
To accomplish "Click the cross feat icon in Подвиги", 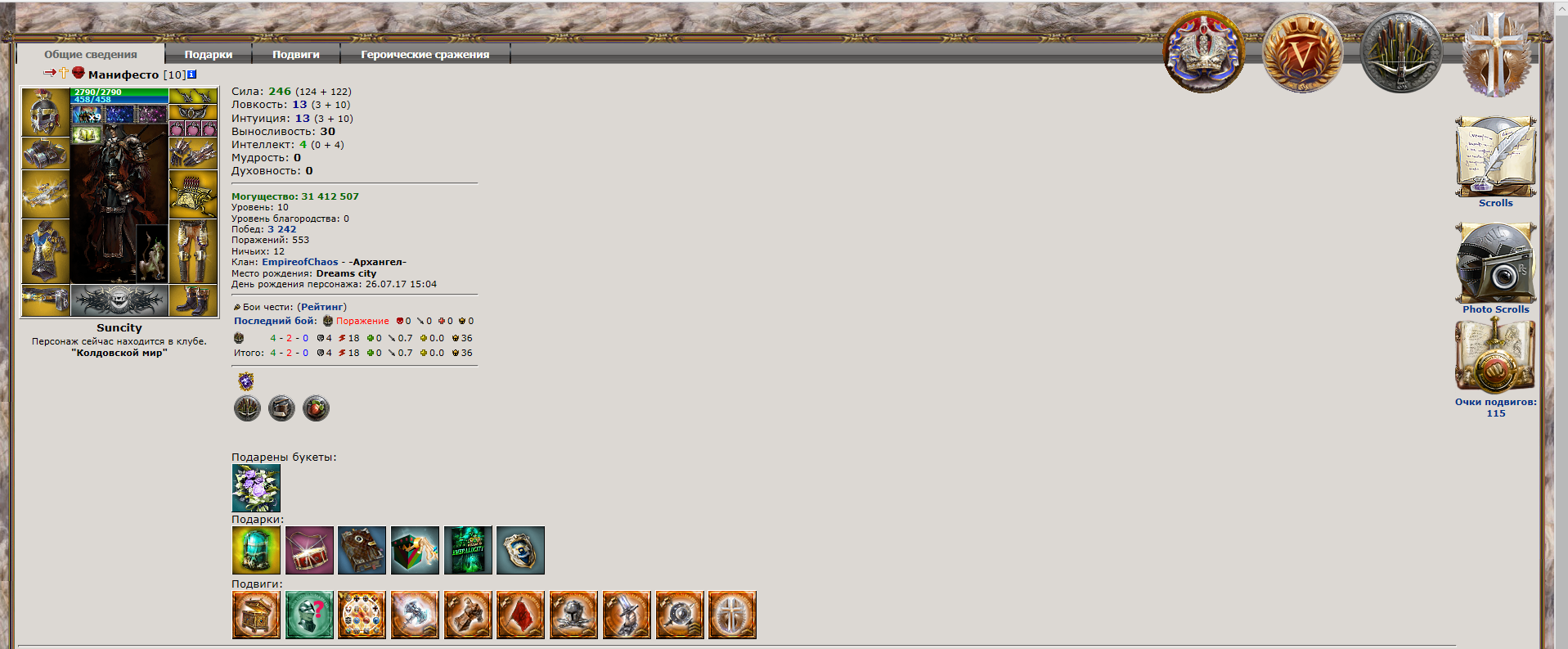I will 732,615.
